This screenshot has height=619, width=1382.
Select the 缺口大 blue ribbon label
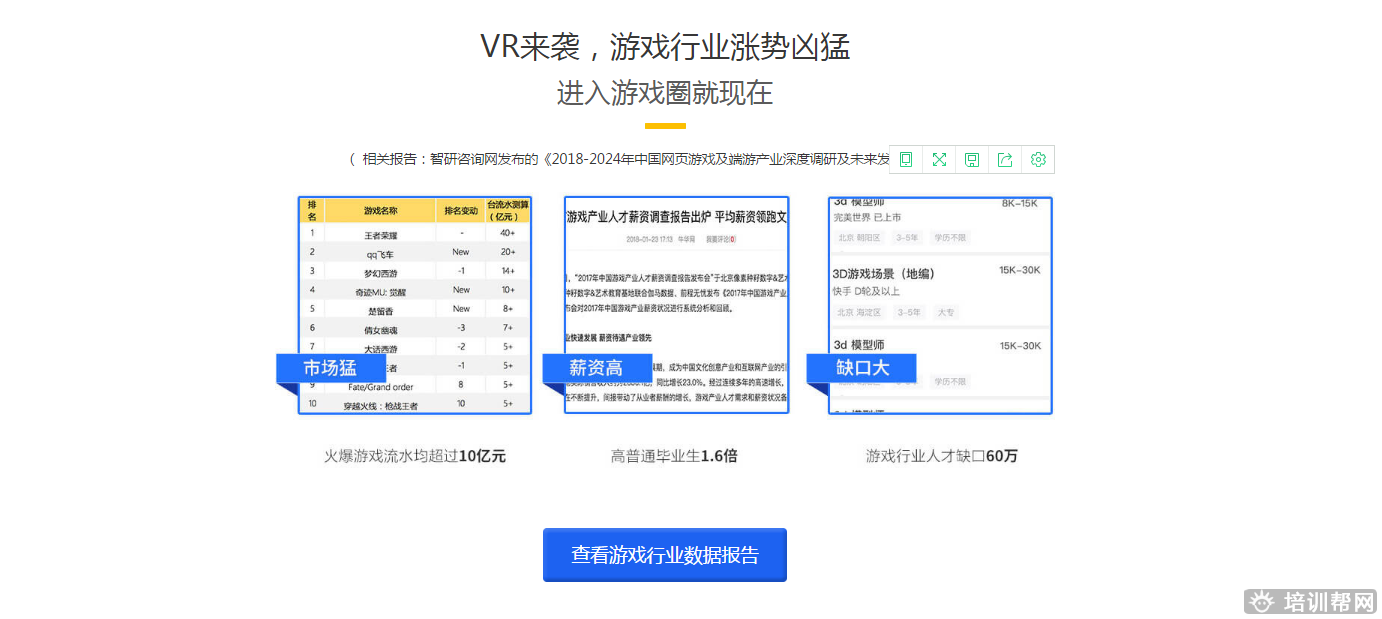tap(862, 368)
